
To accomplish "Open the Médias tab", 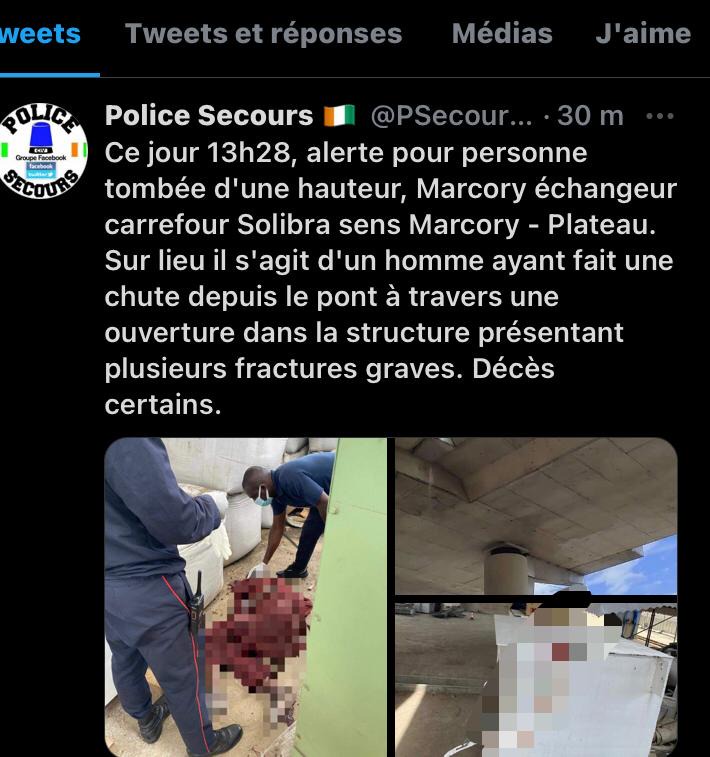I will click(x=502, y=34).
